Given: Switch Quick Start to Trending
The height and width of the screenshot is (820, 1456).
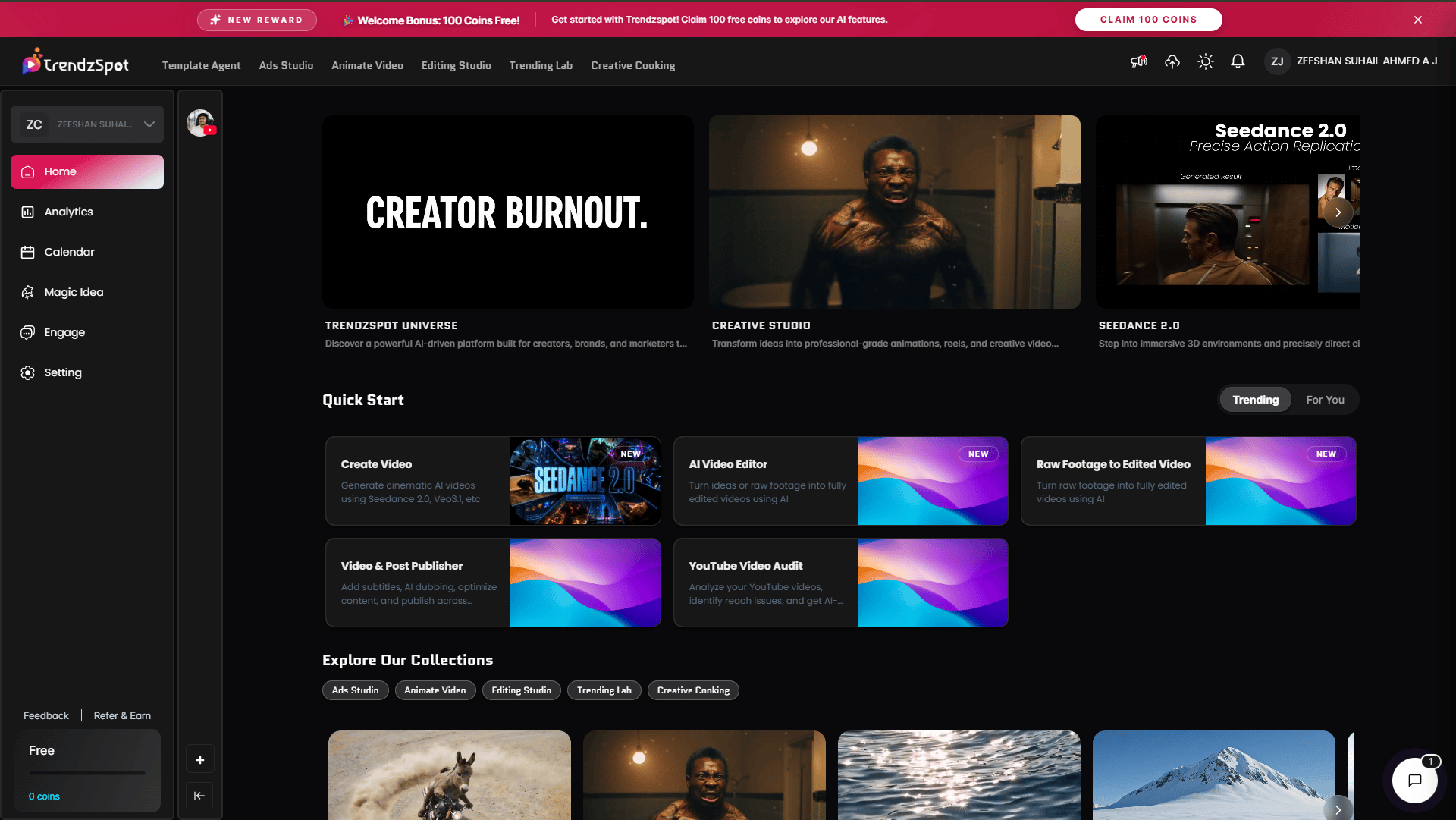Looking at the screenshot, I should click(x=1256, y=400).
